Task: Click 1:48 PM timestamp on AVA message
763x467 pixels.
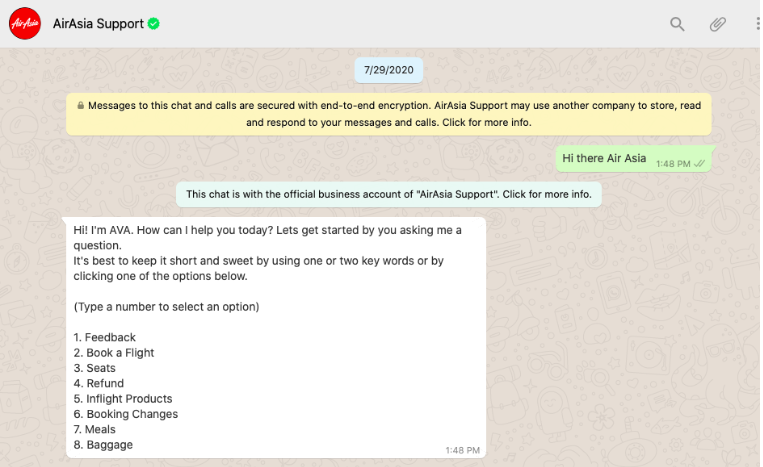Action: [x=462, y=450]
